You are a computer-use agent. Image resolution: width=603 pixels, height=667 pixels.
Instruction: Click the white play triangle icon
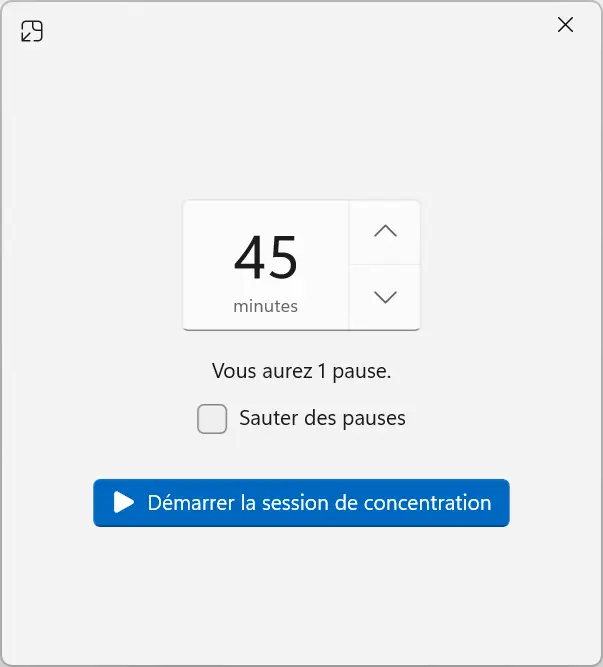coord(124,502)
